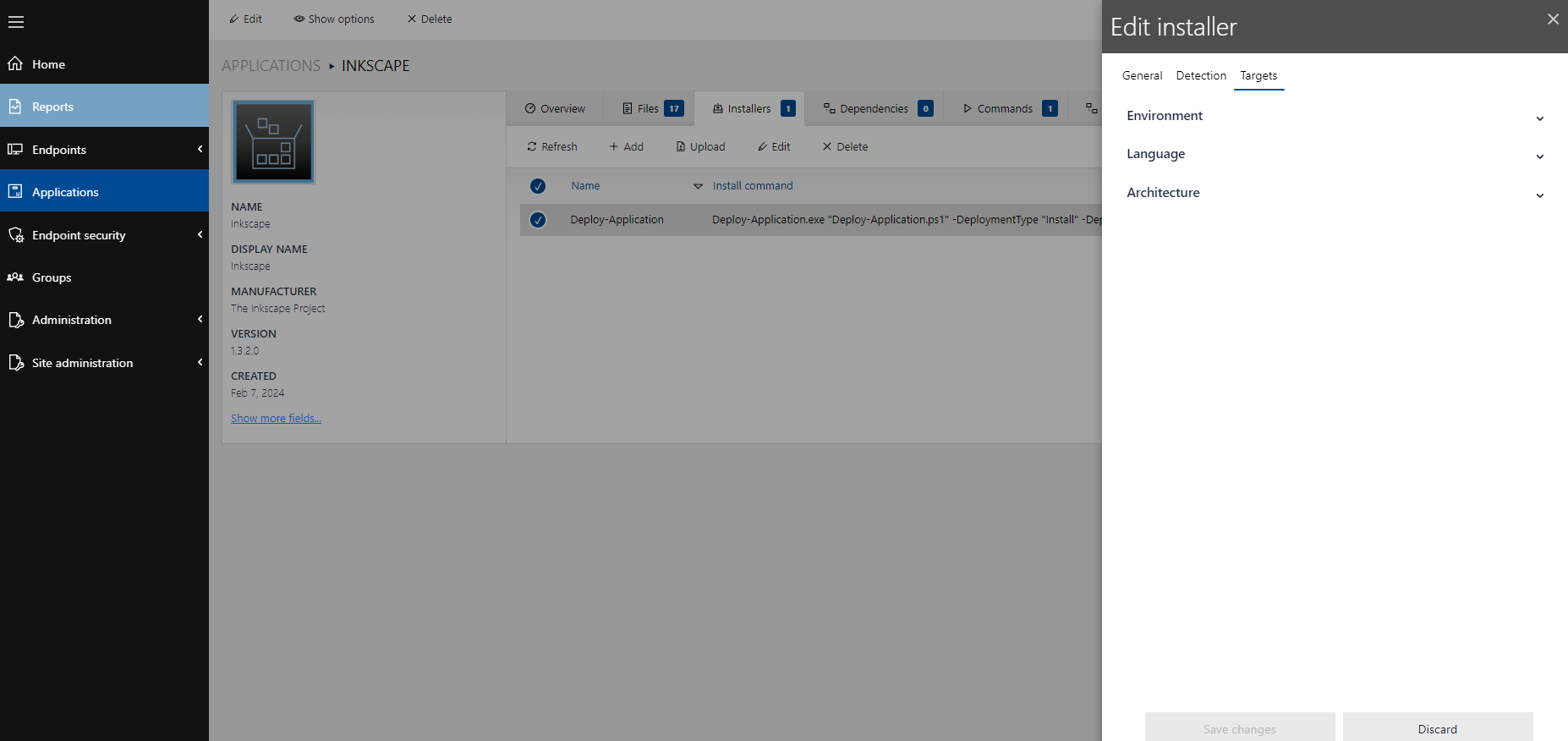Viewport: 1568px width, 741px height.
Task: Open the Dependencies tab
Action: click(x=874, y=108)
